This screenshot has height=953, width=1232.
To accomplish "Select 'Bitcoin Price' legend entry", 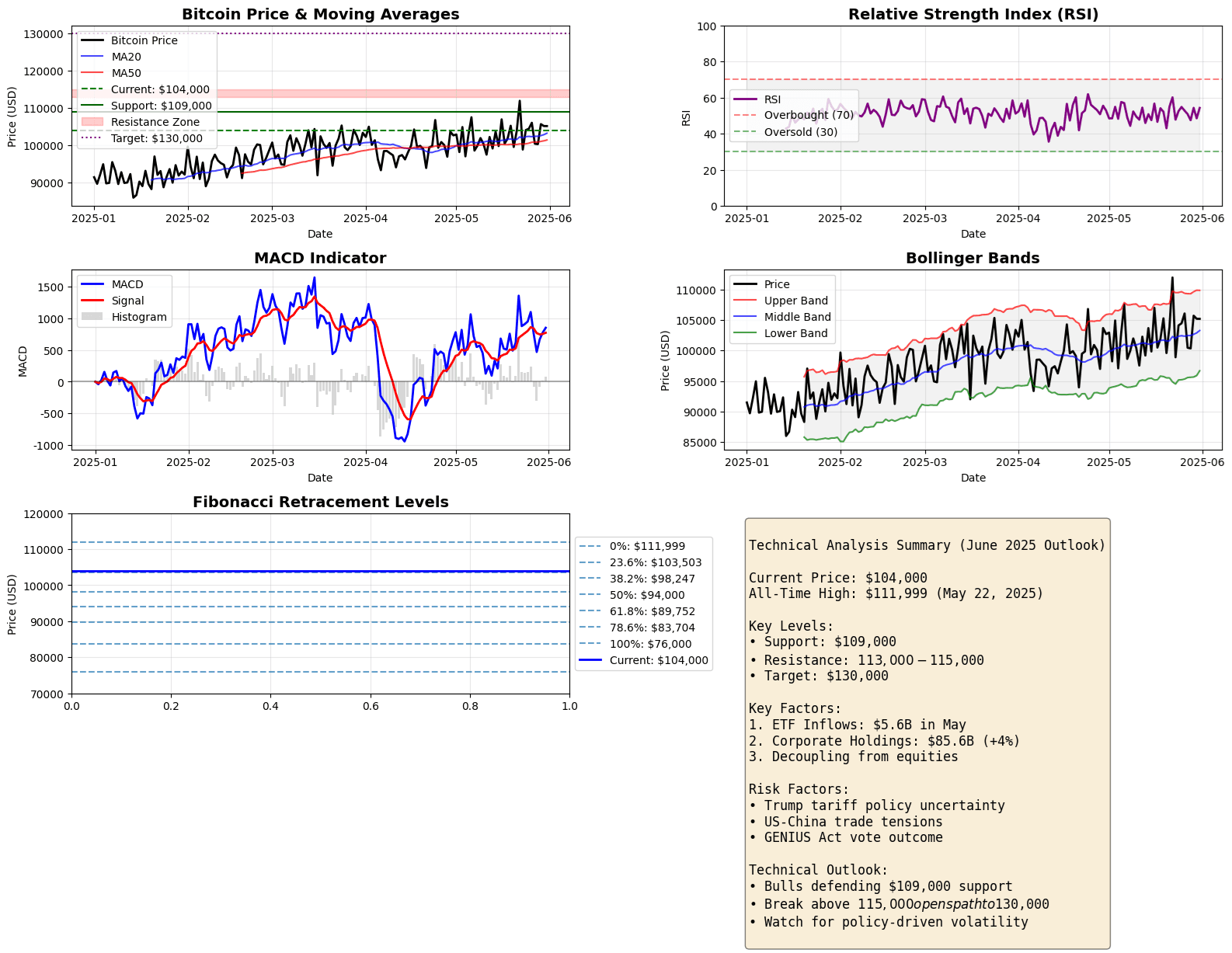I will pyautogui.click(x=144, y=40).
